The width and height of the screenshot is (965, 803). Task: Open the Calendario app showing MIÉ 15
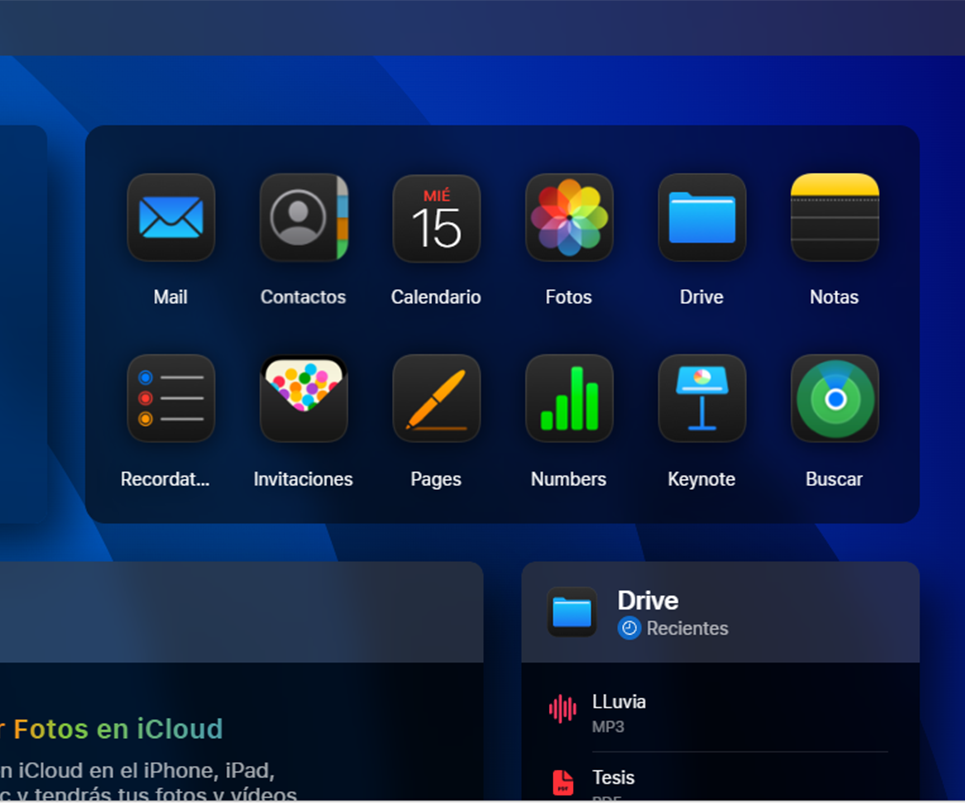[x=437, y=217]
